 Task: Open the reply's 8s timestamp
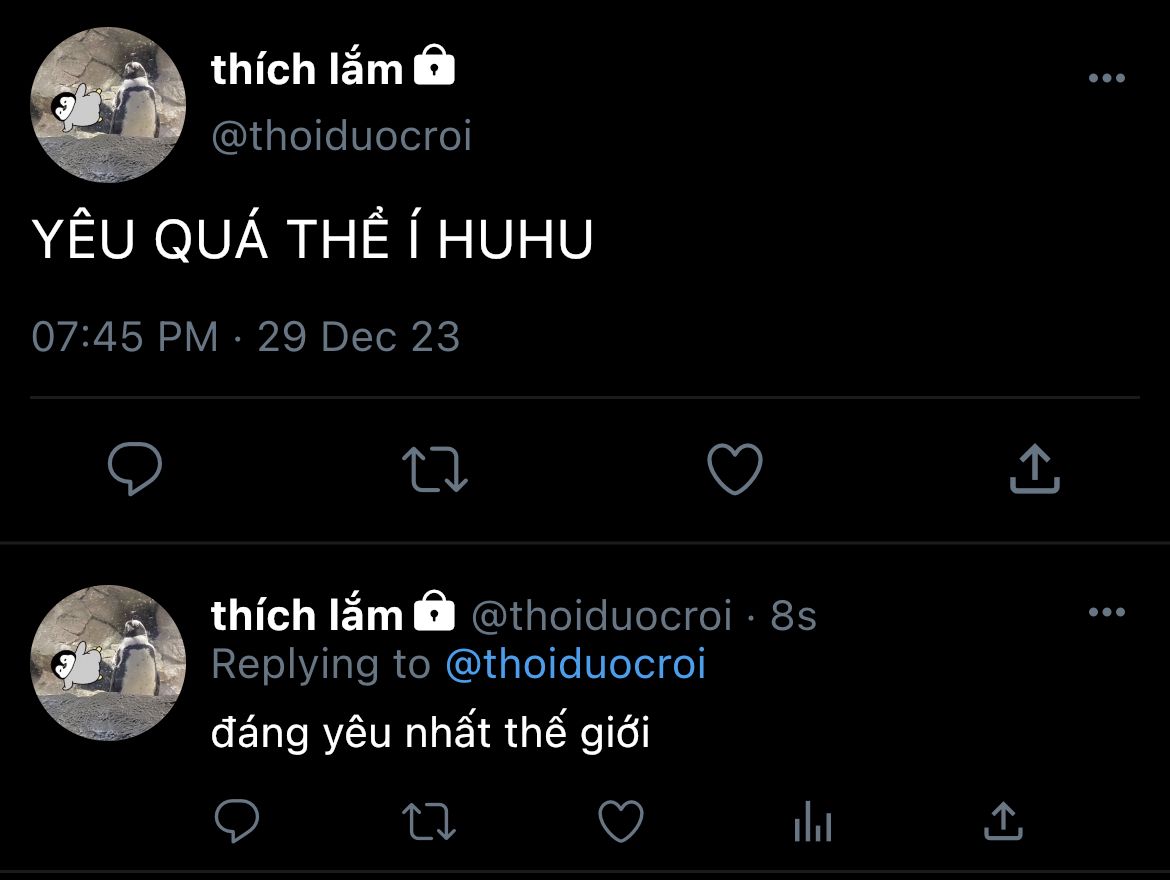[793, 616]
